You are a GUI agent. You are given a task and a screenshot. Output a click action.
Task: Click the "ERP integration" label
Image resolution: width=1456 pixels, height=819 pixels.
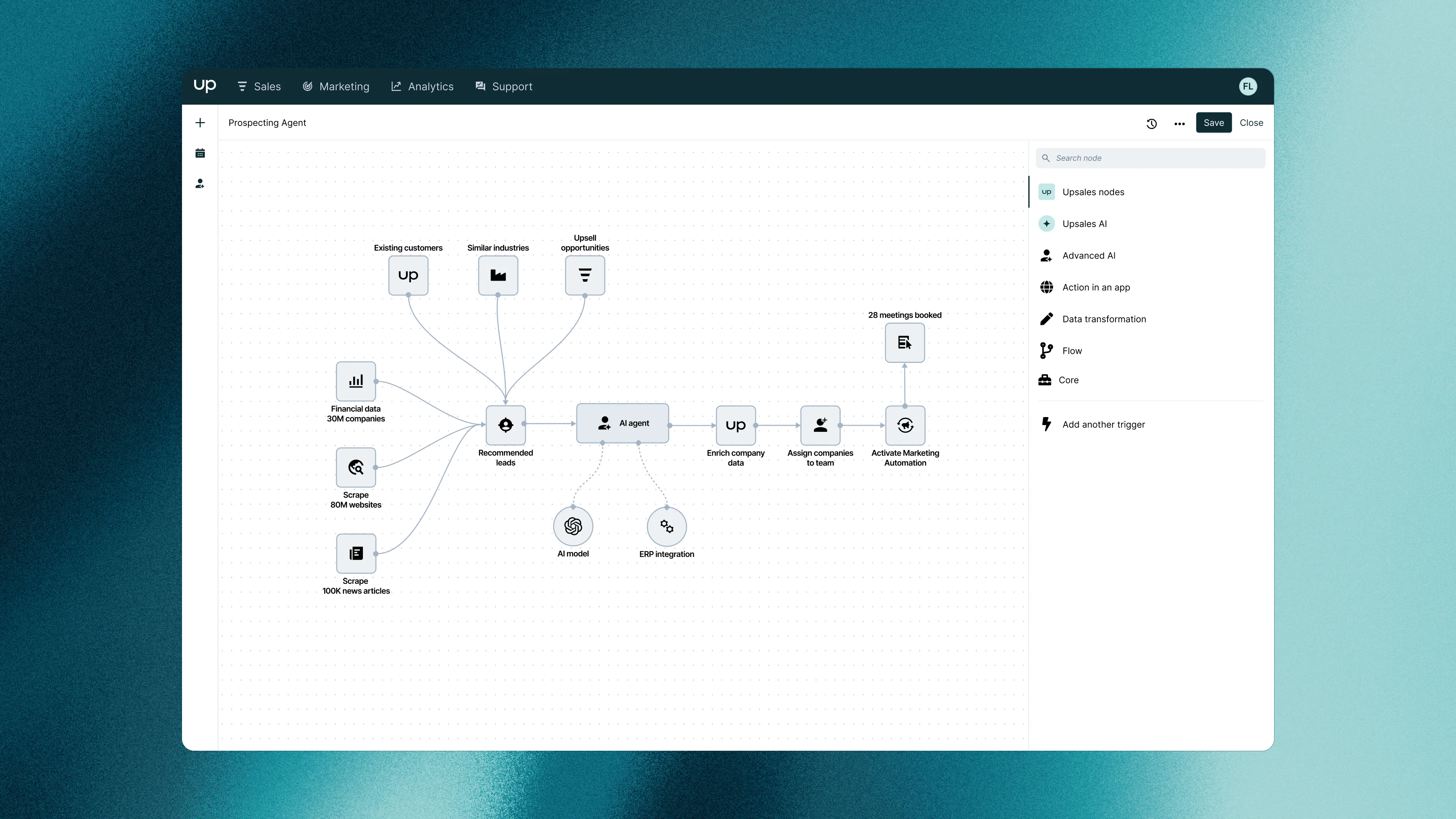point(667,554)
